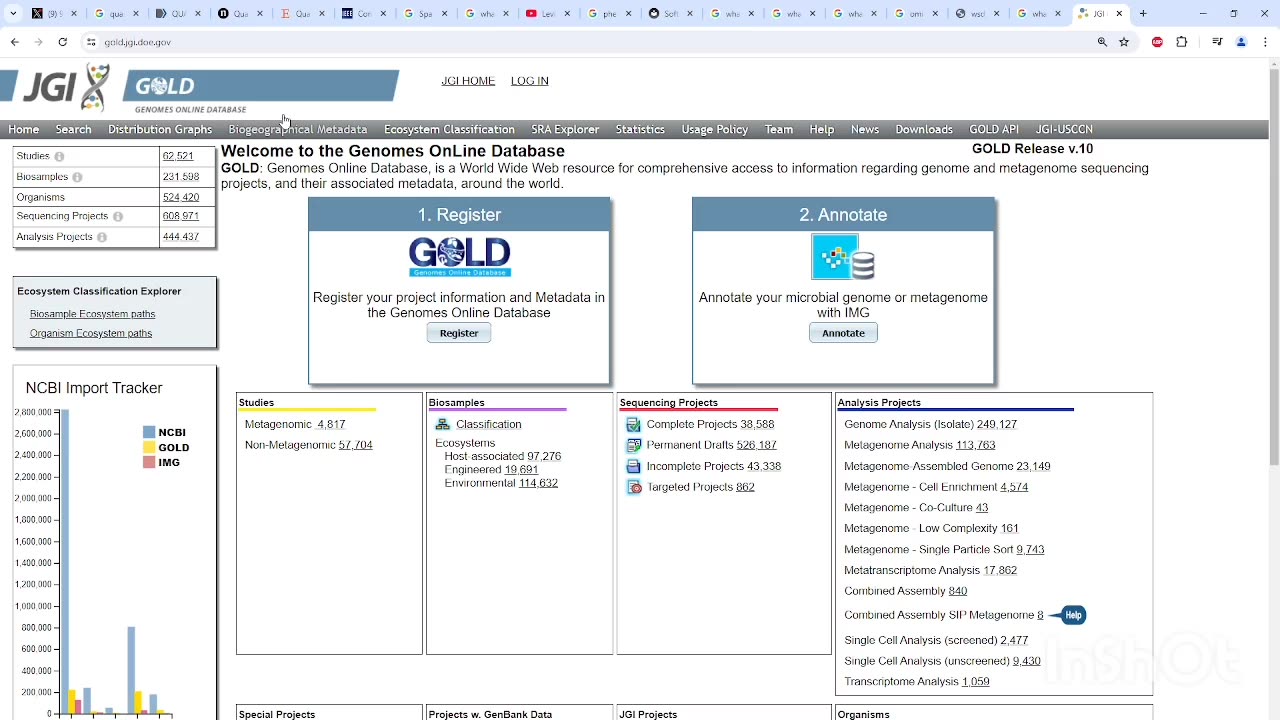The height and width of the screenshot is (720, 1280).
Task: Click info icon next to Biosamples
Action: pyautogui.click(x=77, y=177)
